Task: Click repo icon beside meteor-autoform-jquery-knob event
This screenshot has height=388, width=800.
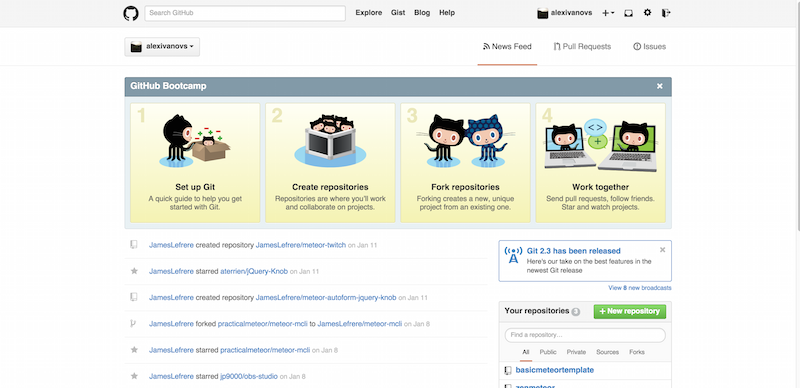Action: [134, 297]
